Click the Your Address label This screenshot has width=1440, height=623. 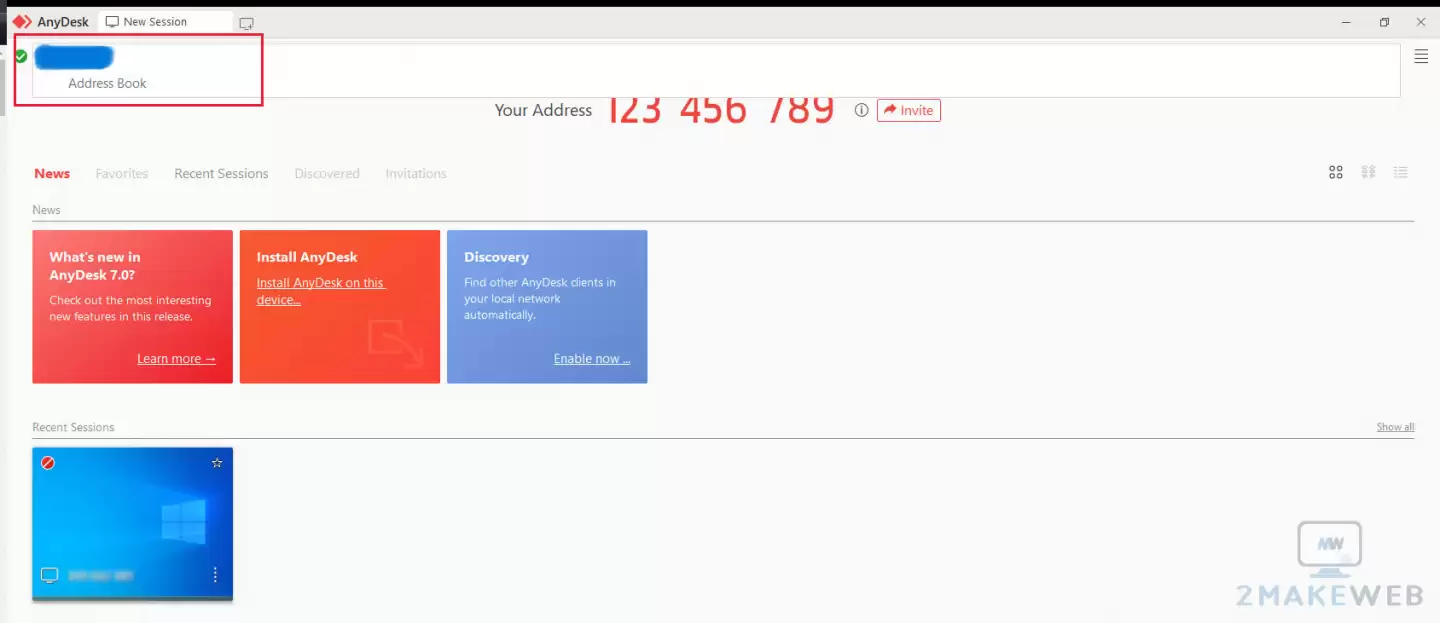click(543, 111)
